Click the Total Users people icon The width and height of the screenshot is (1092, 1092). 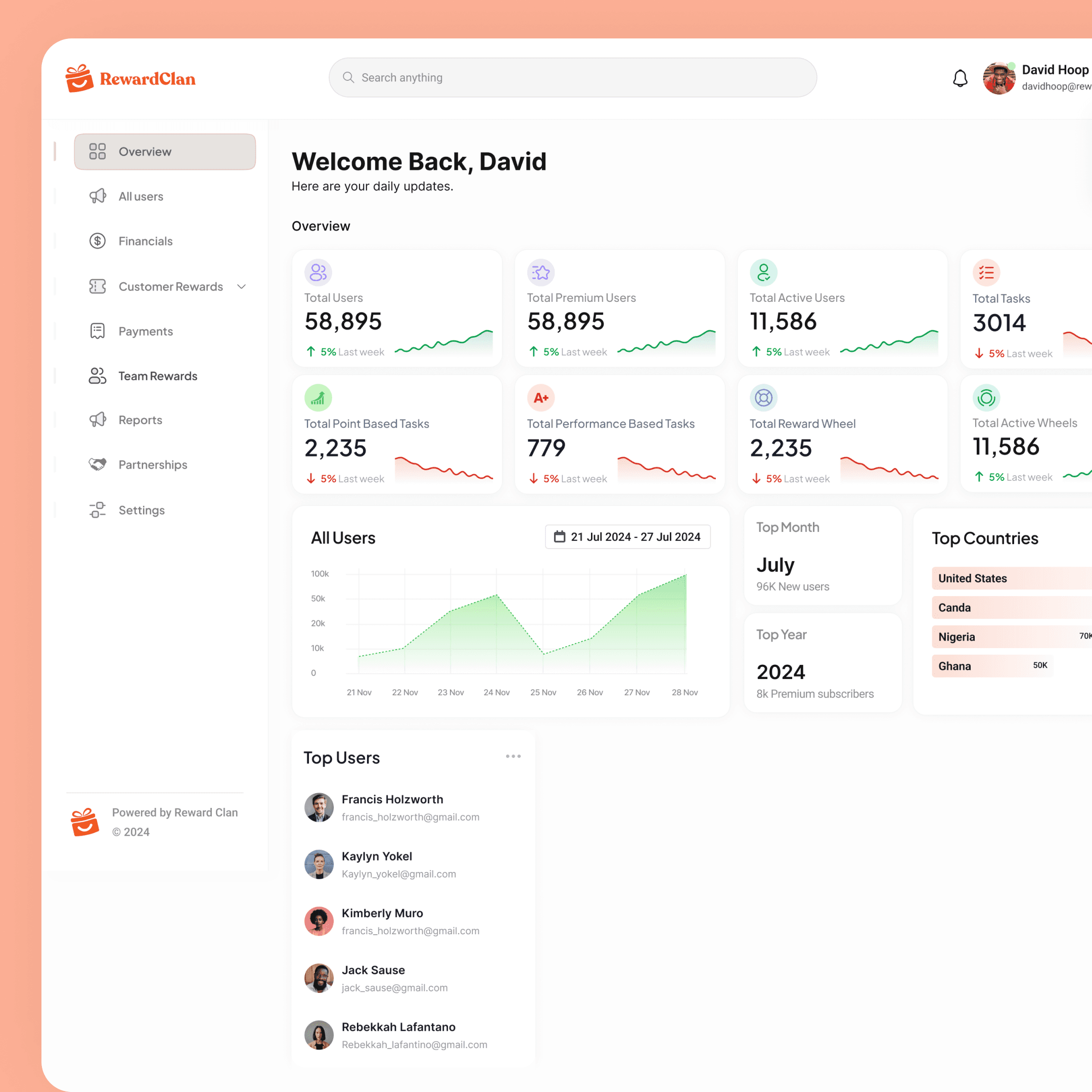point(317,272)
